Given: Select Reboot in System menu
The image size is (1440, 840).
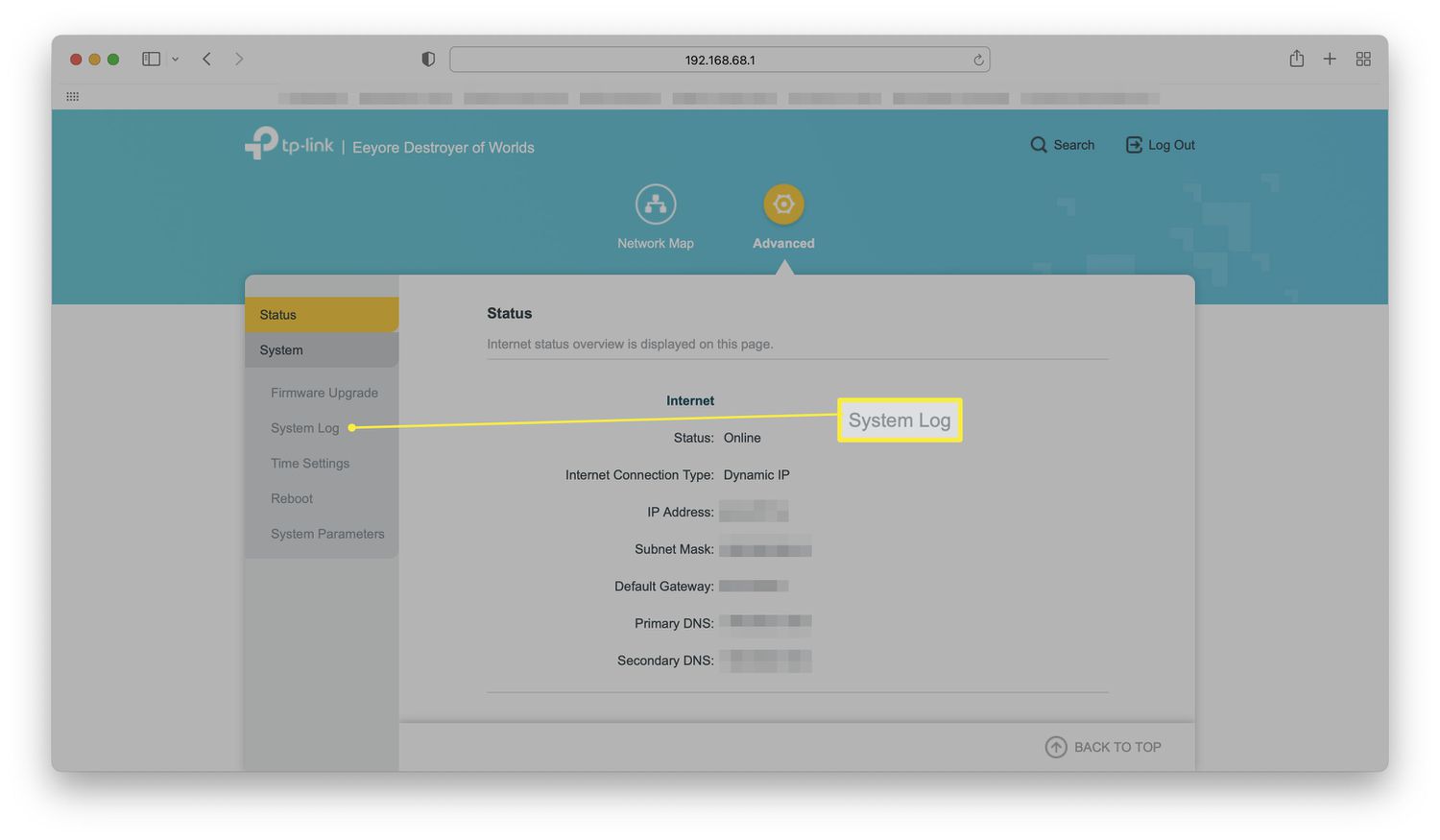Looking at the screenshot, I should pyautogui.click(x=291, y=499).
